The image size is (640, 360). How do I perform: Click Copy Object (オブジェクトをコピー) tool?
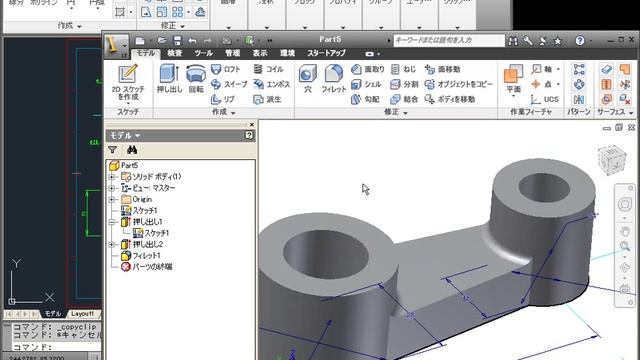point(459,84)
